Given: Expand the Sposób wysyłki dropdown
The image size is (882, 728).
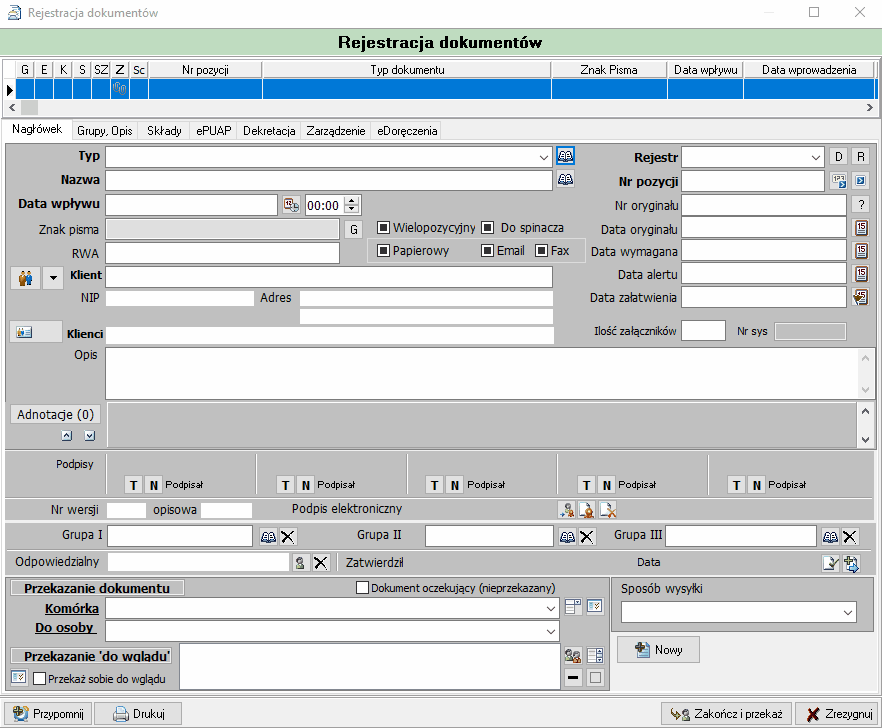Looking at the screenshot, I should click(x=848, y=612).
